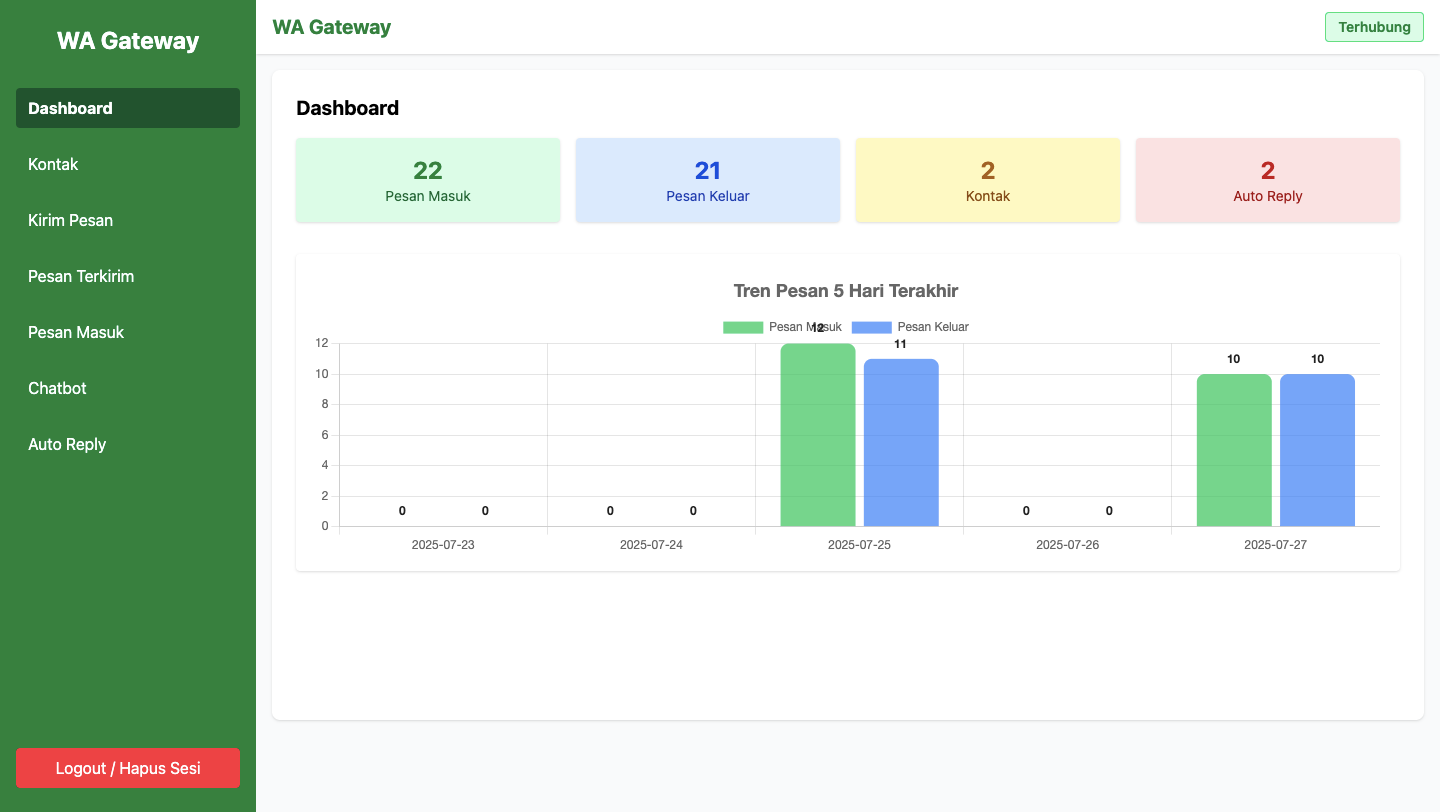
Task: Go to Kontak in the sidebar
Action: 128,164
